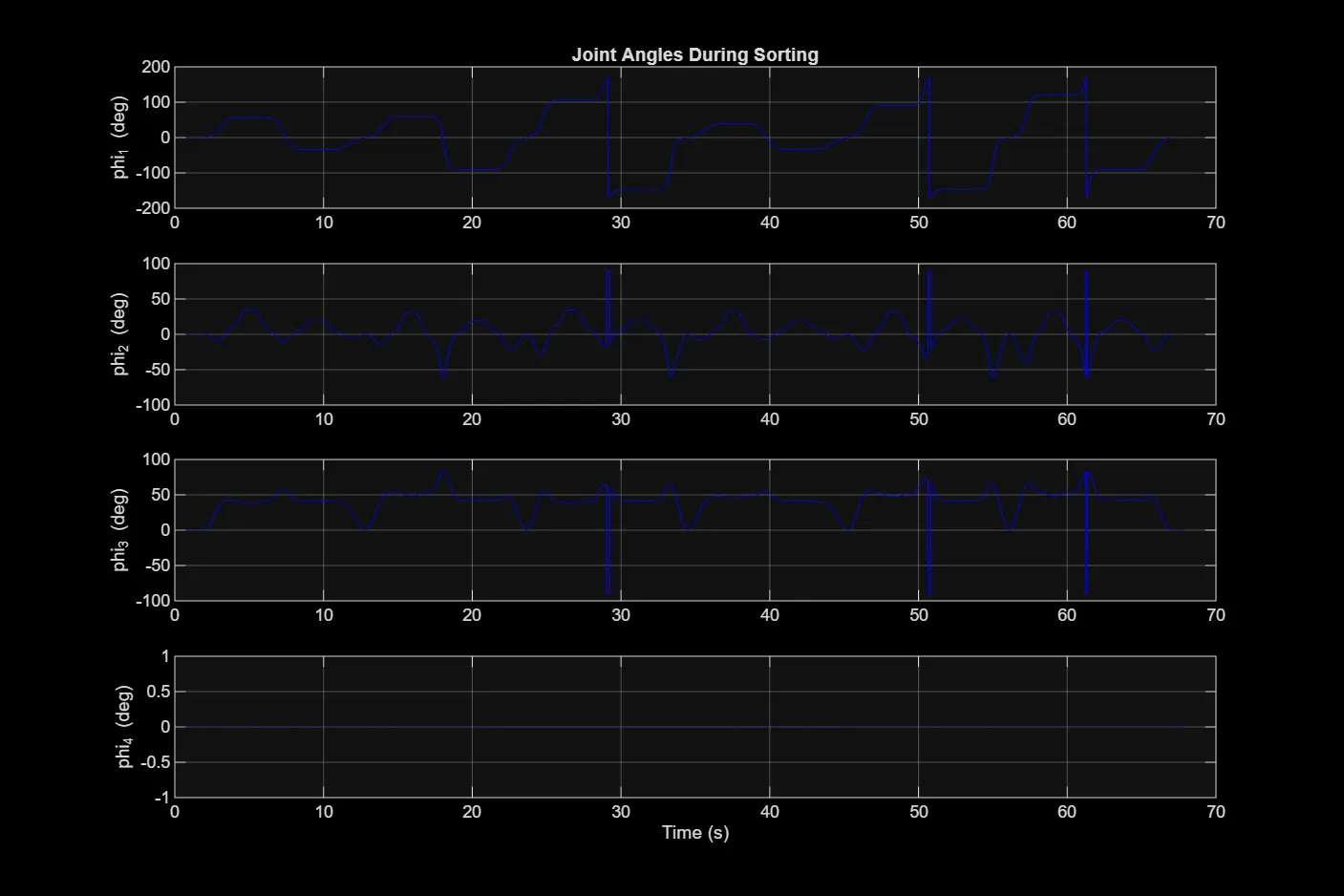The width and height of the screenshot is (1344, 896).
Task: Select the title 'Joint Angles During Sorting'
Action: 694,54
